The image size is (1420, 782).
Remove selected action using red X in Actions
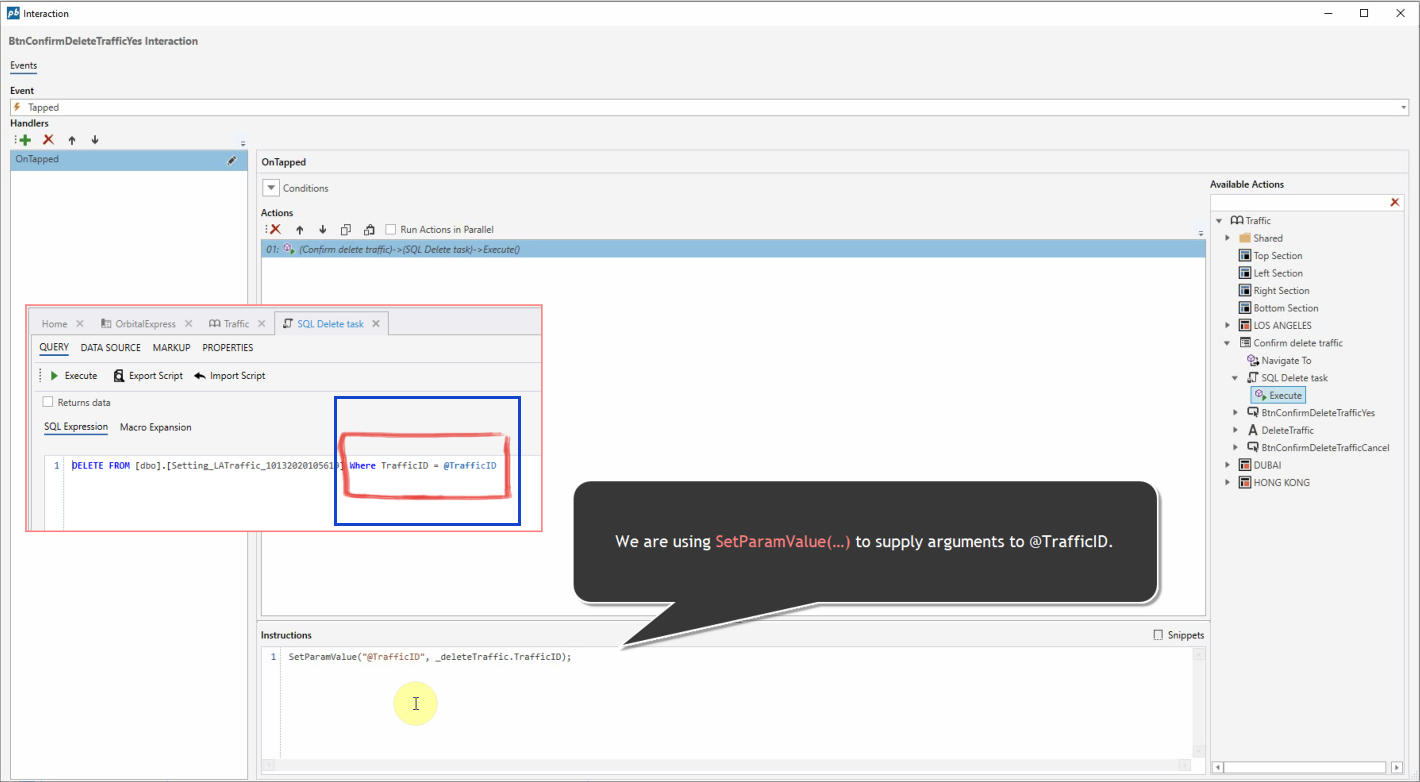coord(275,230)
